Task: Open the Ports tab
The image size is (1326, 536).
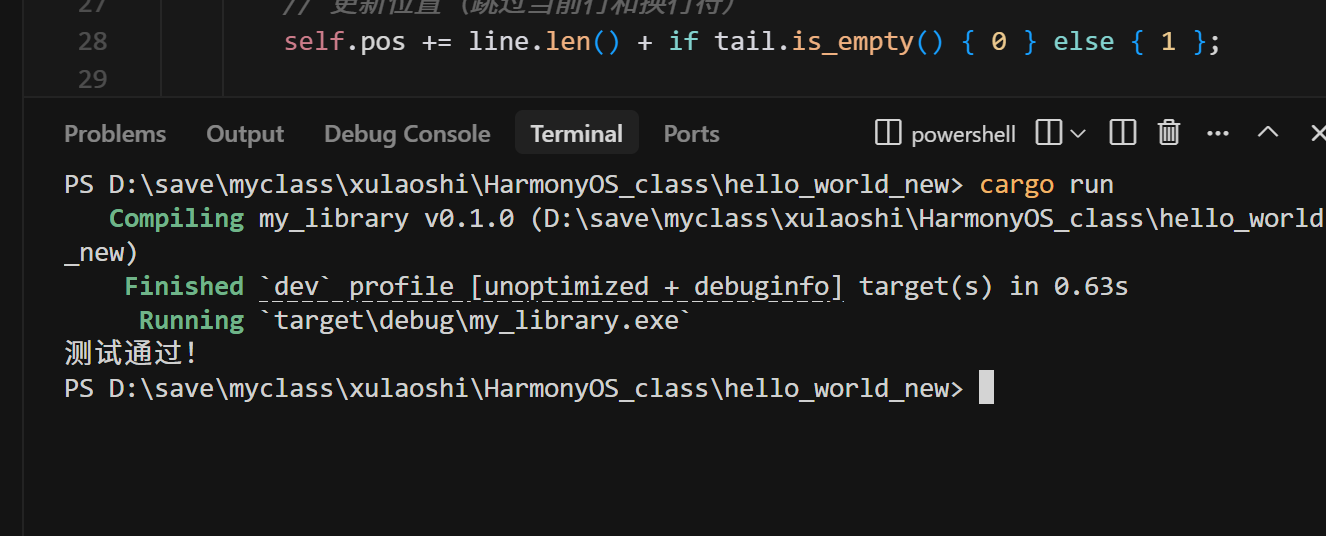Action: tap(691, 134)
